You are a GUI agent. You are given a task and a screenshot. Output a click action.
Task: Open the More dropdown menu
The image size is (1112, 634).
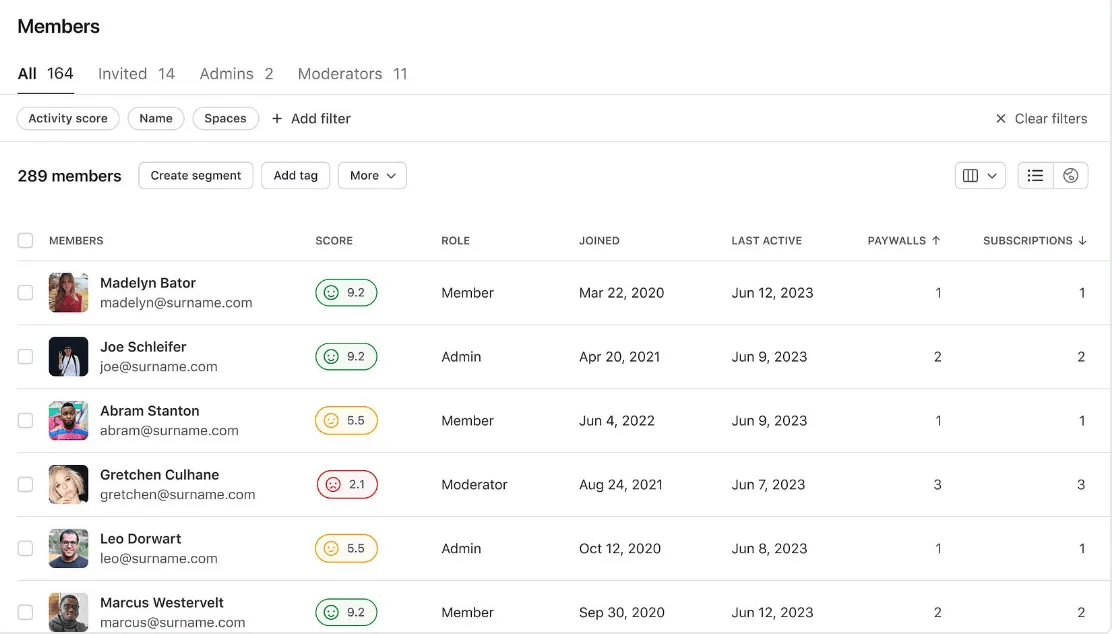(372, 176)
